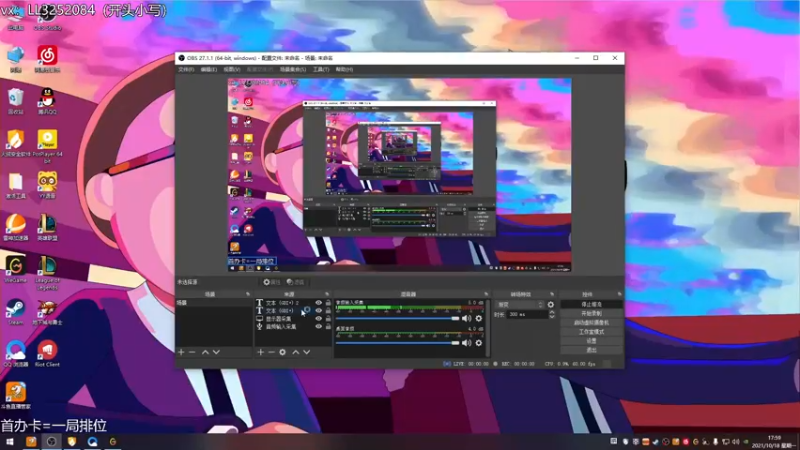Hide the display capture source eye icon

click(318, 318)
